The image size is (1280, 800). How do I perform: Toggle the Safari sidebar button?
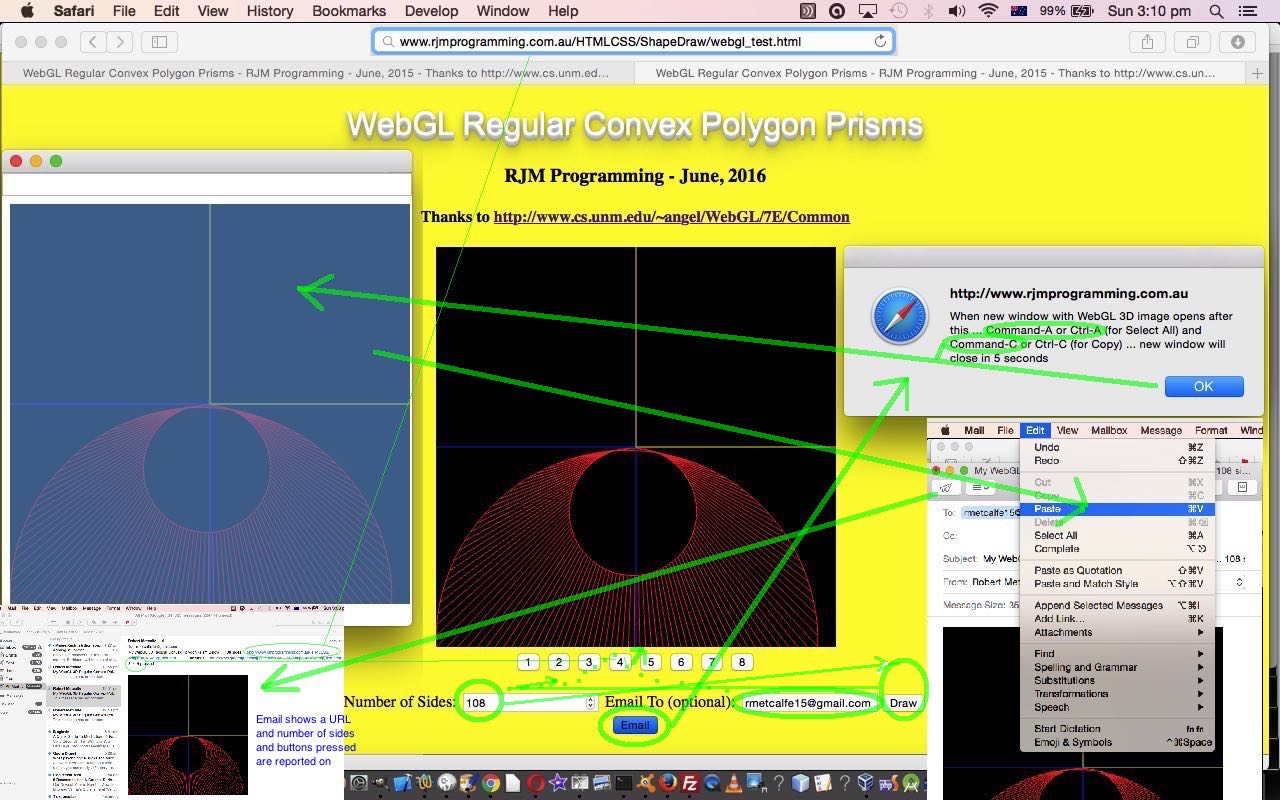tap(159, 42)
